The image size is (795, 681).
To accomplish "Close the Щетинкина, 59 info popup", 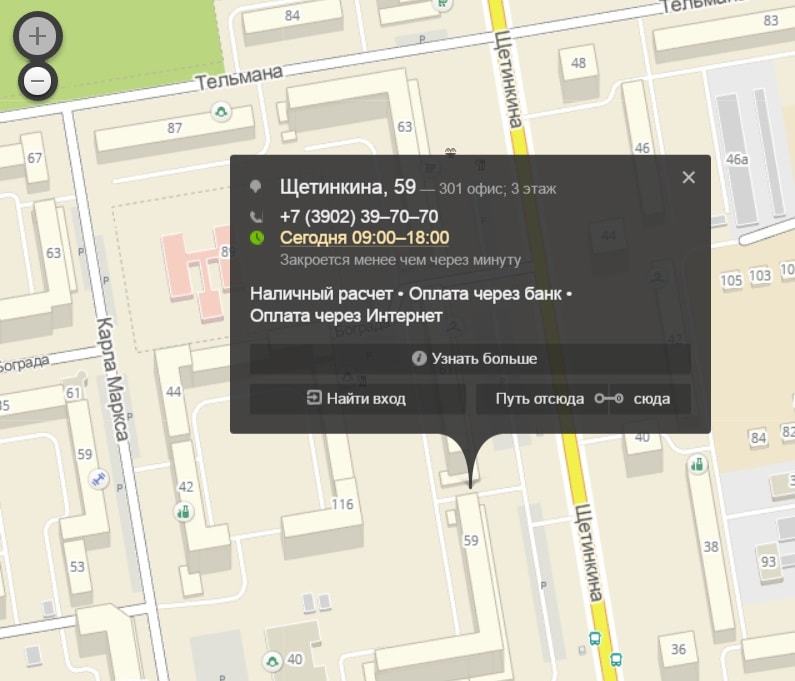I will tap(688, 177).
